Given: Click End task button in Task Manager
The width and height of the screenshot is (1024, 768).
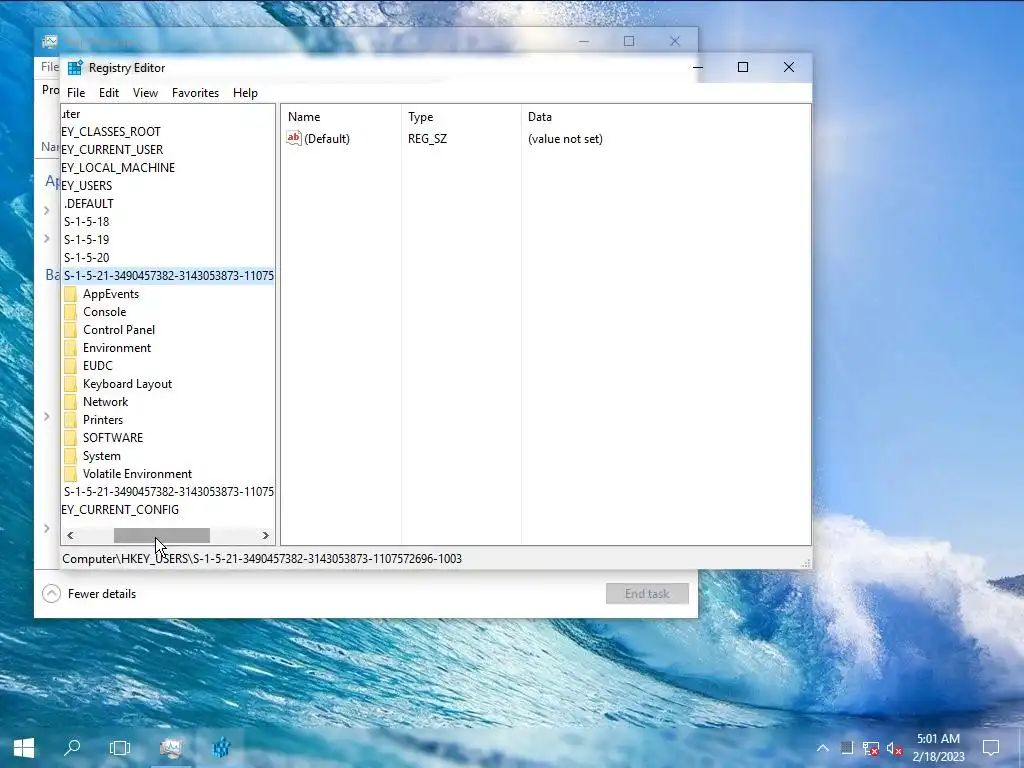Looking at the screenshot, I should 647,593.
